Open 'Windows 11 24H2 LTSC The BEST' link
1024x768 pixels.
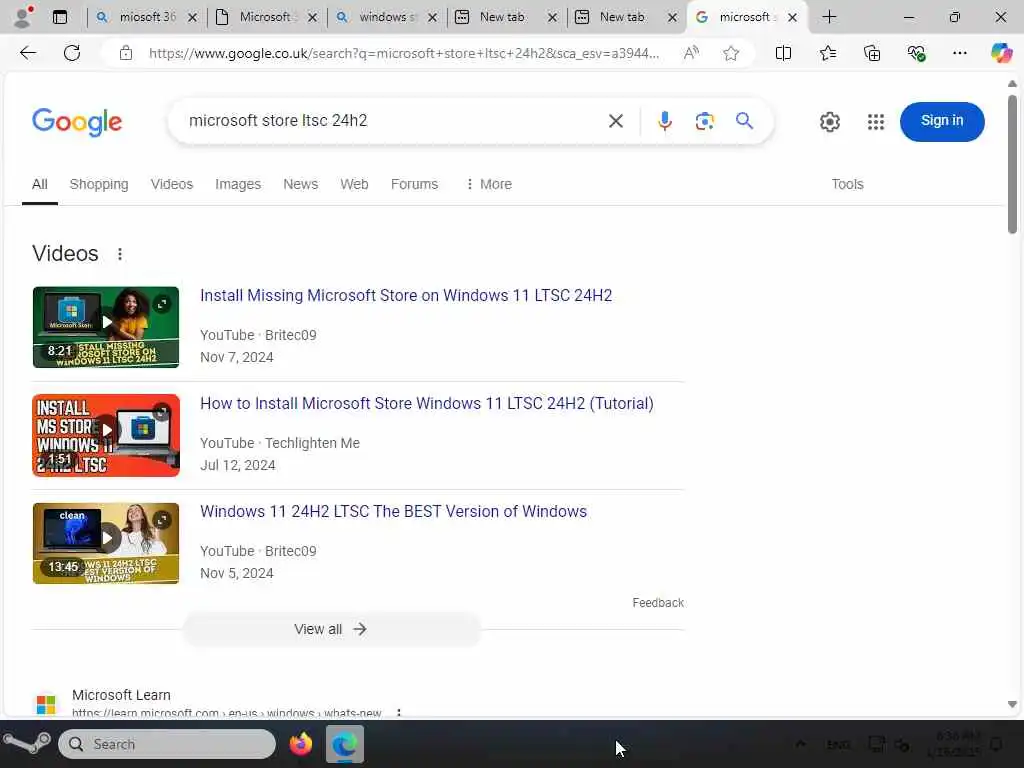coord(393,511)
